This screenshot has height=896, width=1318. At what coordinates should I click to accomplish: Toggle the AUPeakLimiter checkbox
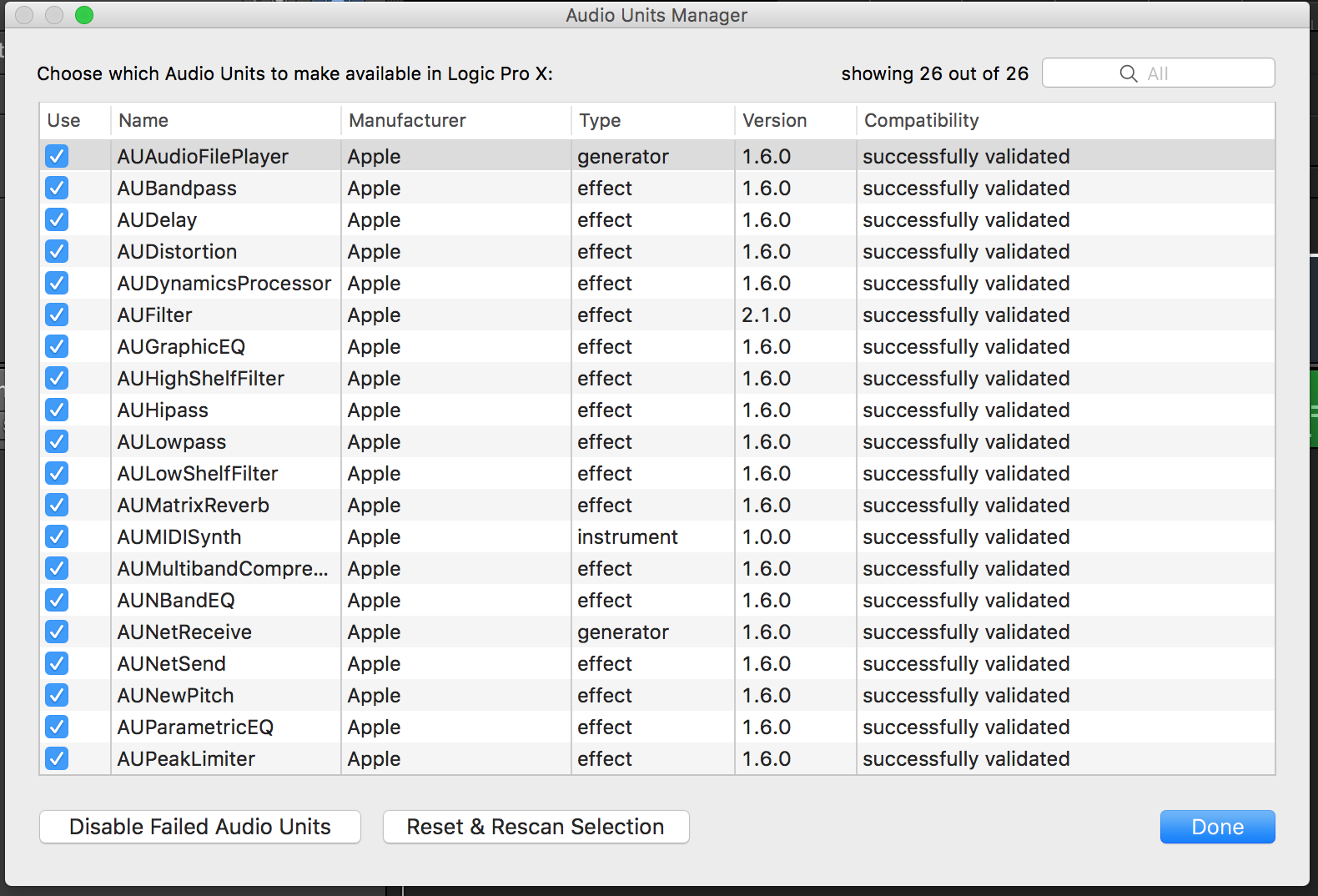[57, 758]
